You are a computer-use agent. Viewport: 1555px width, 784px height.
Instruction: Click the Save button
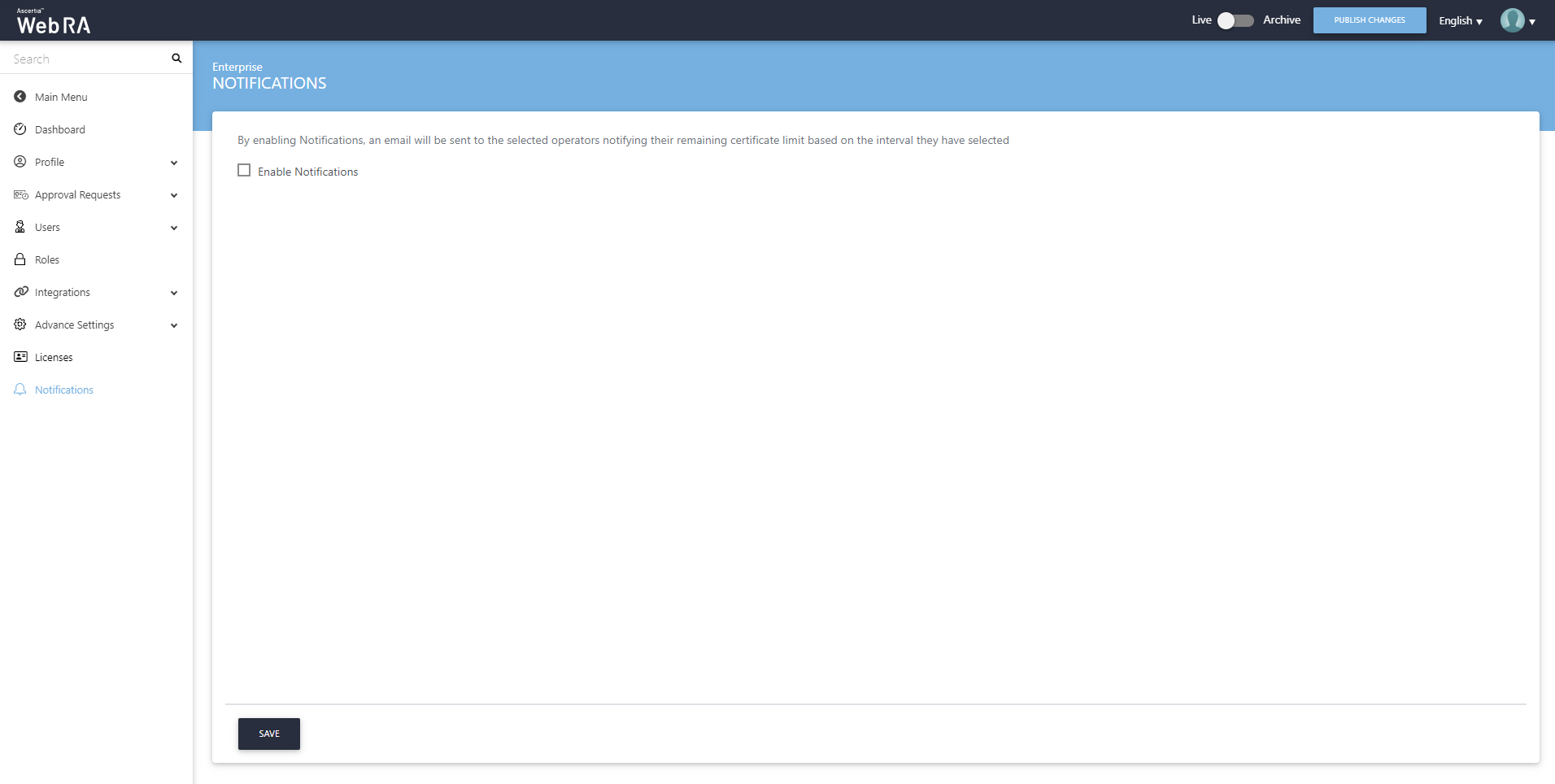point(269,734)
